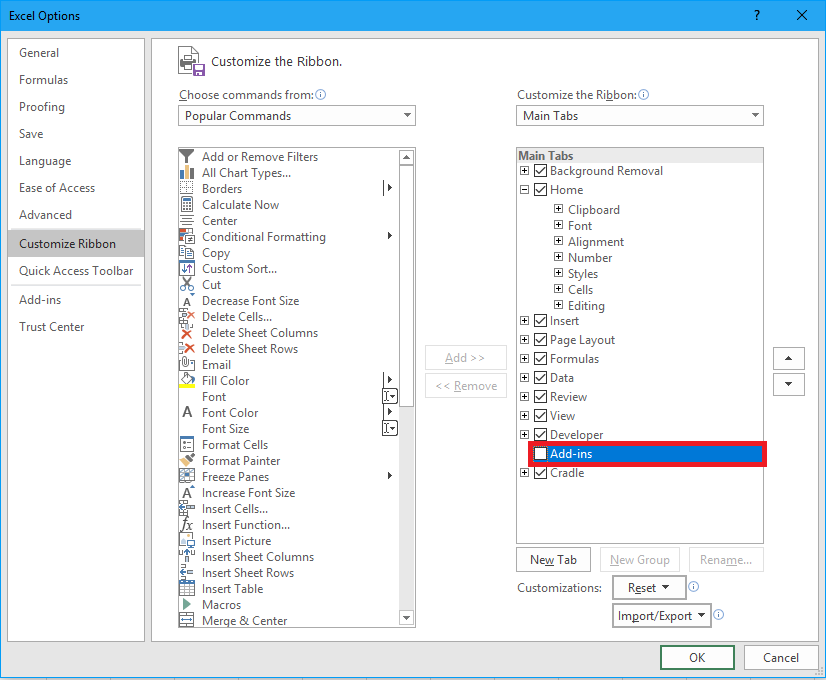Viewport: 826px width, 680px height.
Task: Uncheck the Data tab checkbox
Action: [x=540, y=378]
